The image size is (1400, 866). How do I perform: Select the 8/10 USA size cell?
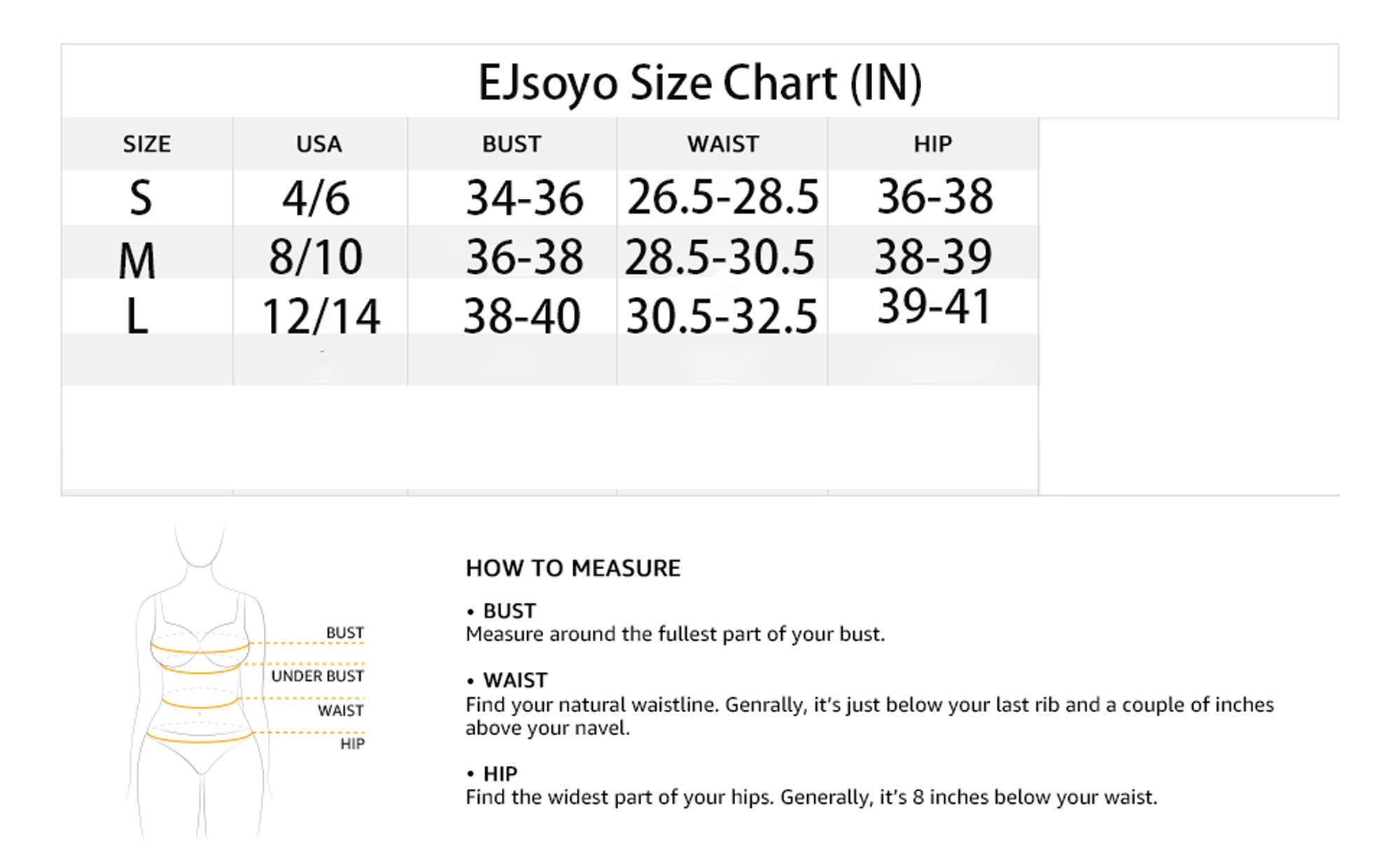pos(316,257)
